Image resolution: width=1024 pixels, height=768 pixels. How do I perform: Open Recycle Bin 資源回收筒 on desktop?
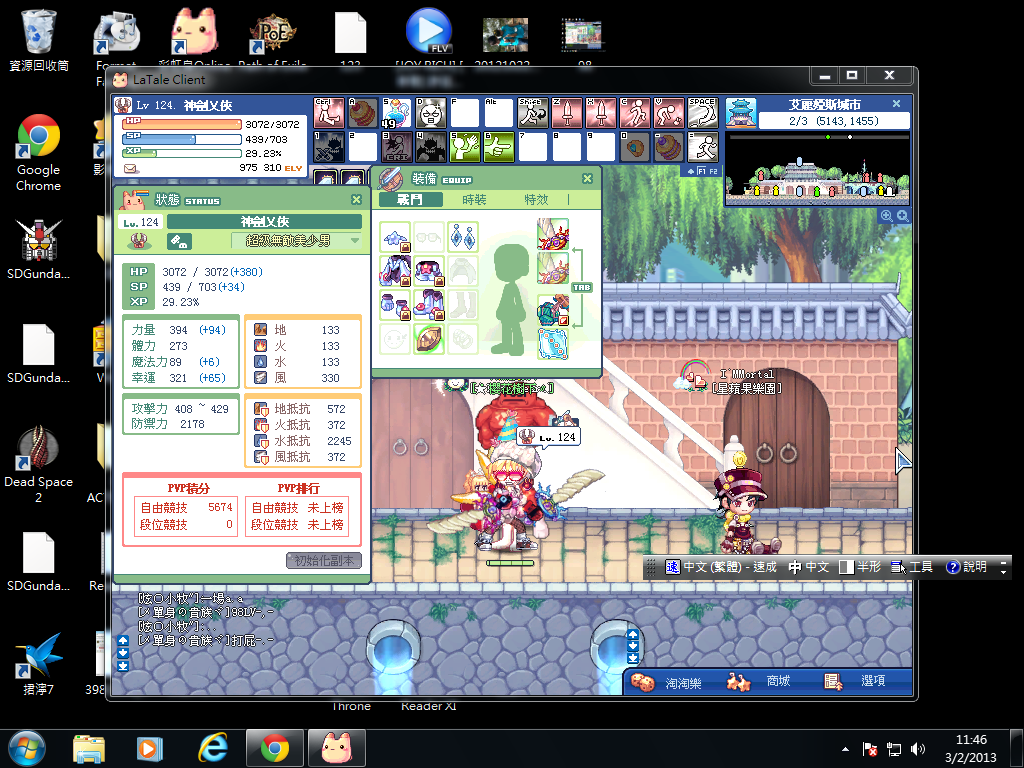tap(39, 40)
